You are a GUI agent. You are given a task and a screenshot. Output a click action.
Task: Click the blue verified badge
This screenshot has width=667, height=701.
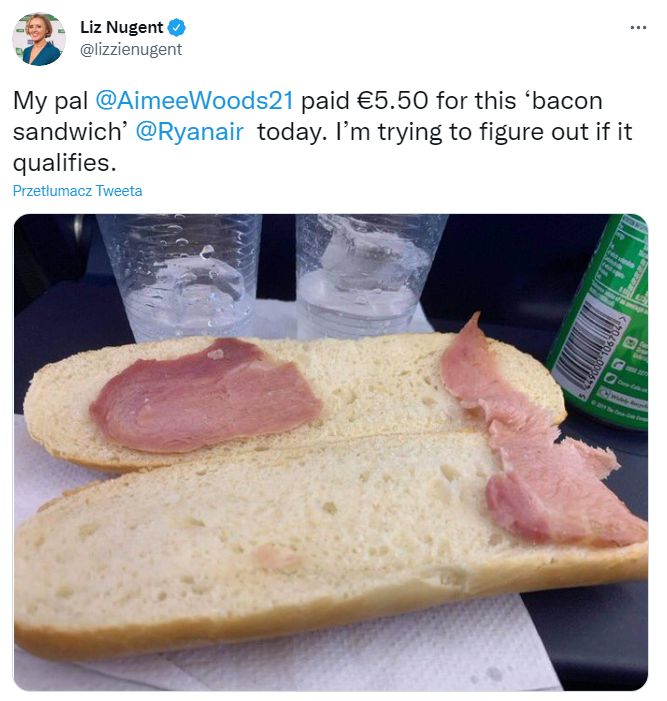tap(177, 27)
